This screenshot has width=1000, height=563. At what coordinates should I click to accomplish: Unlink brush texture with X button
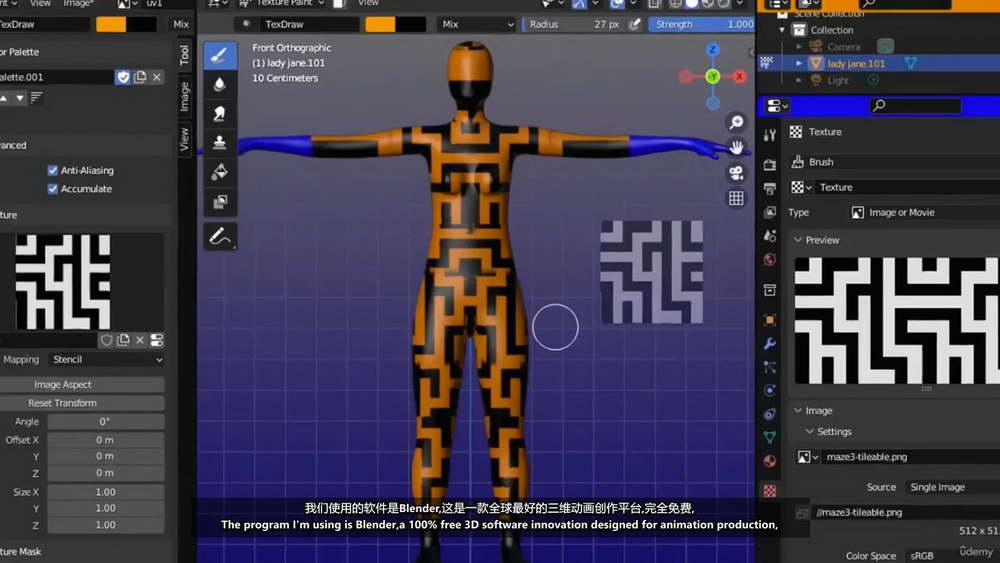(140, 340)
